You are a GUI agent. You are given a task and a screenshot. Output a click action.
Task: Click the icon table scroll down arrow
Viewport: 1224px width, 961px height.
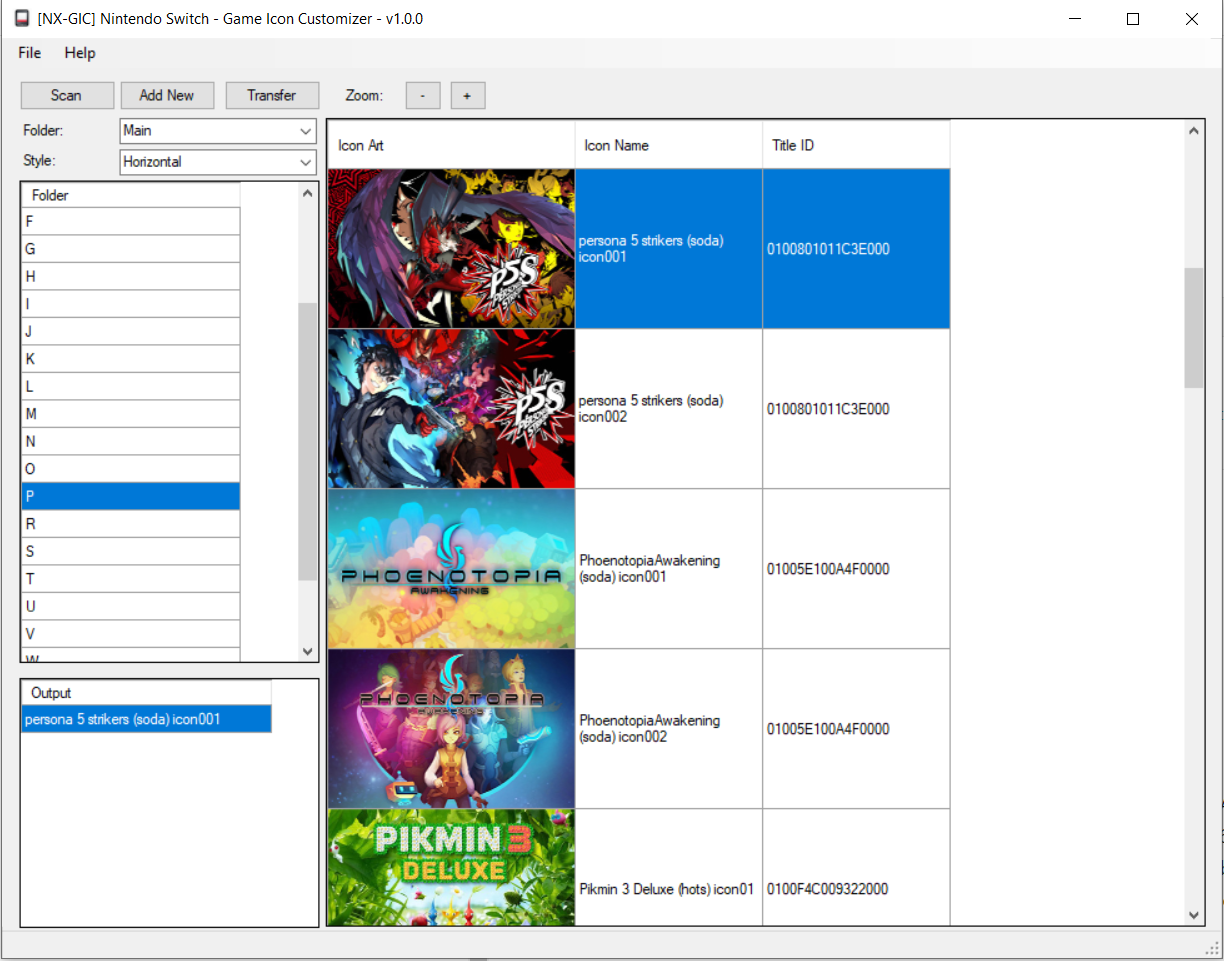pos(1194,915)
